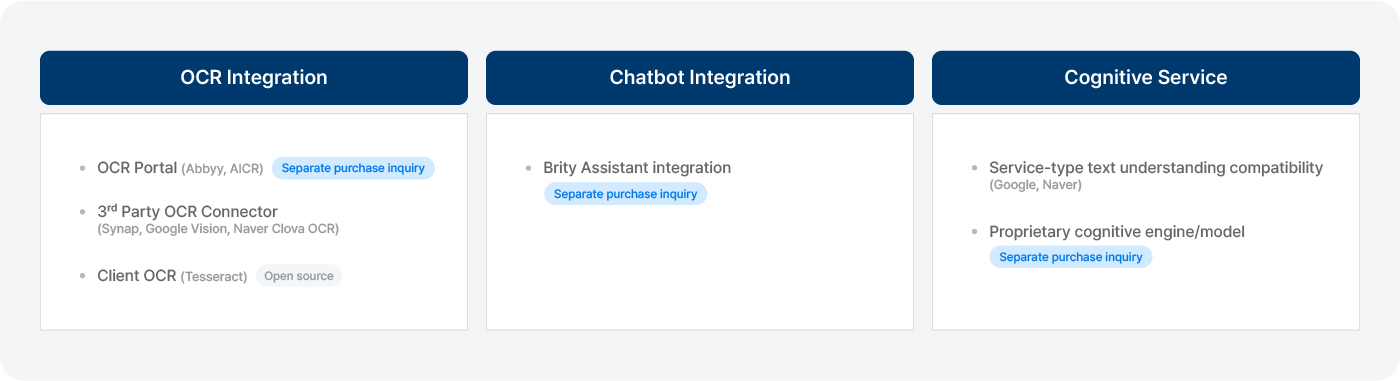The image size is (1400, 381).
Task: Click the Synap, Google Vision, Naver Clova OCR note
Action: [x=218, y=229]
